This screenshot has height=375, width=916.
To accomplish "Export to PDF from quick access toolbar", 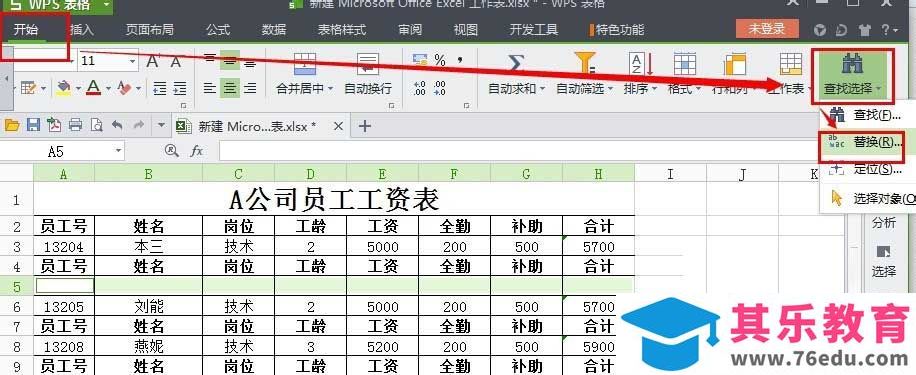I will coord(54,124).
